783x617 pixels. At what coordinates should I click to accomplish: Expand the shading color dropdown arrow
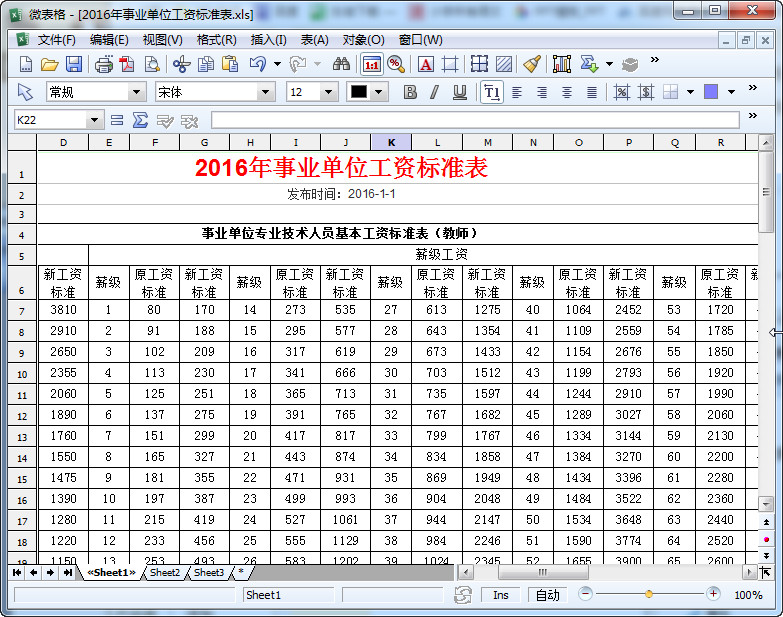click(x=732, y=92)
